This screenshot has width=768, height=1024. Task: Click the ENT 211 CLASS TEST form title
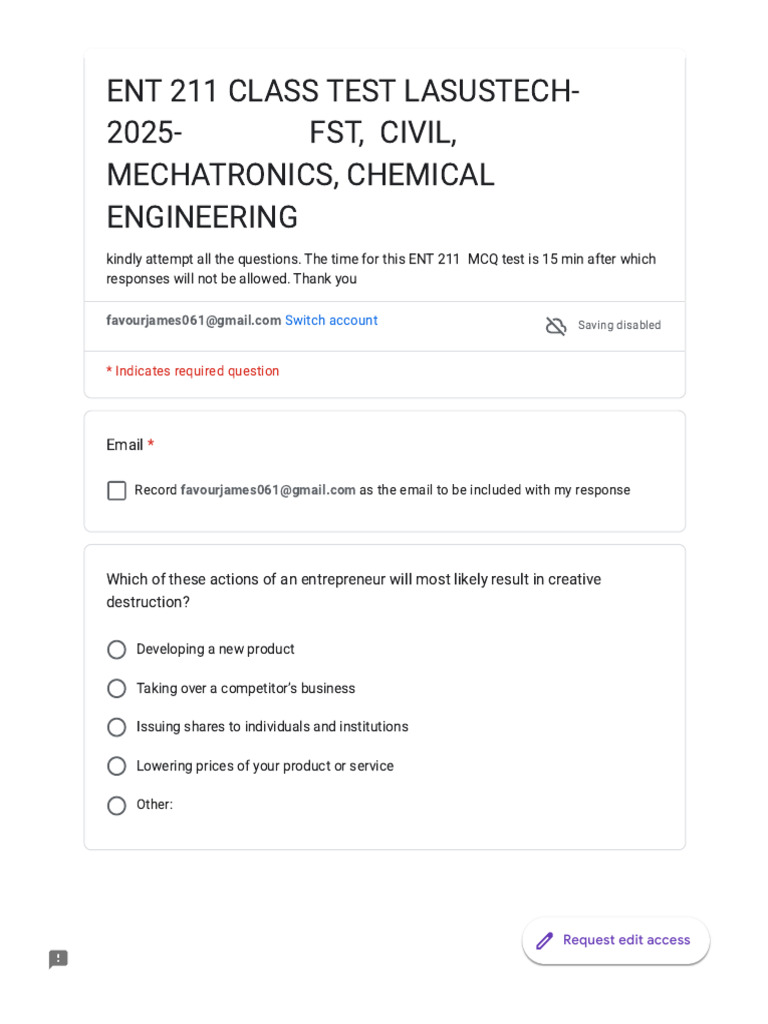click(343, 153)
